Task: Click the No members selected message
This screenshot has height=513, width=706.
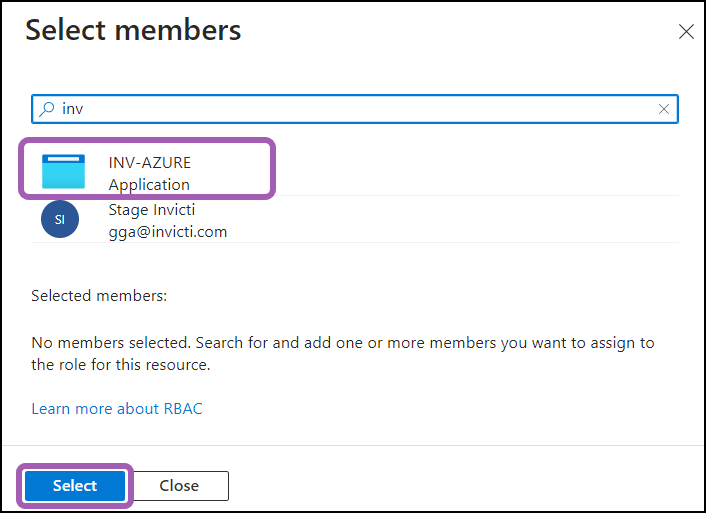Action: click(343, 354)
